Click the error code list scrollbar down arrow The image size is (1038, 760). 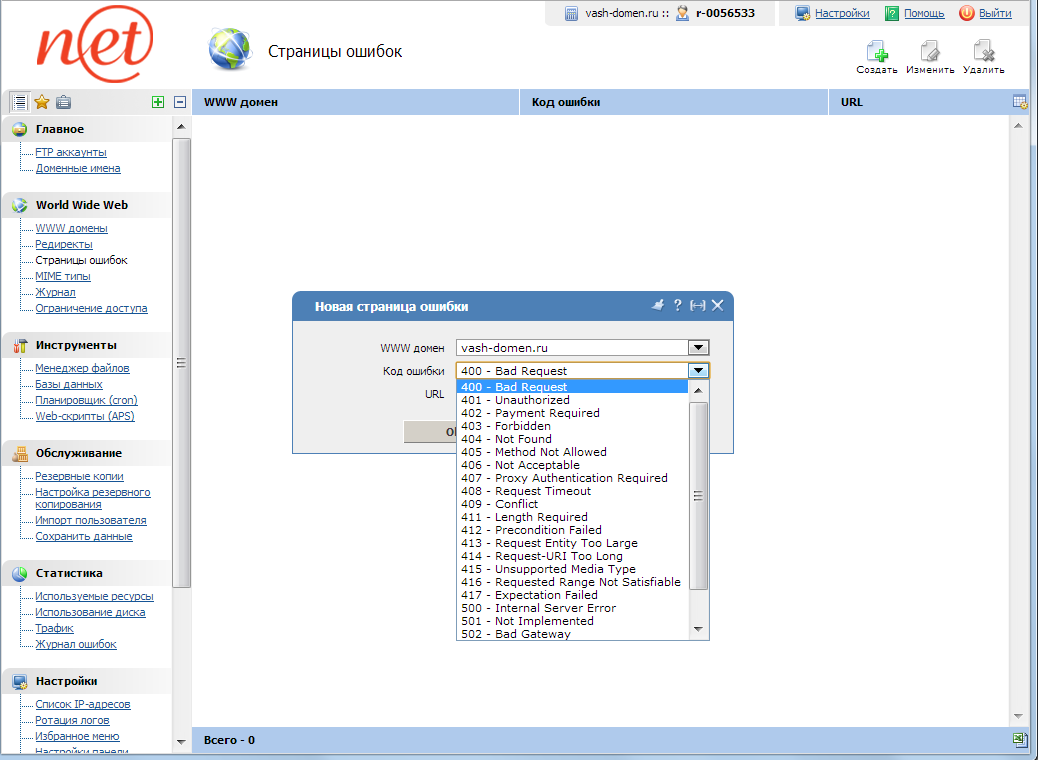point(698,629)
